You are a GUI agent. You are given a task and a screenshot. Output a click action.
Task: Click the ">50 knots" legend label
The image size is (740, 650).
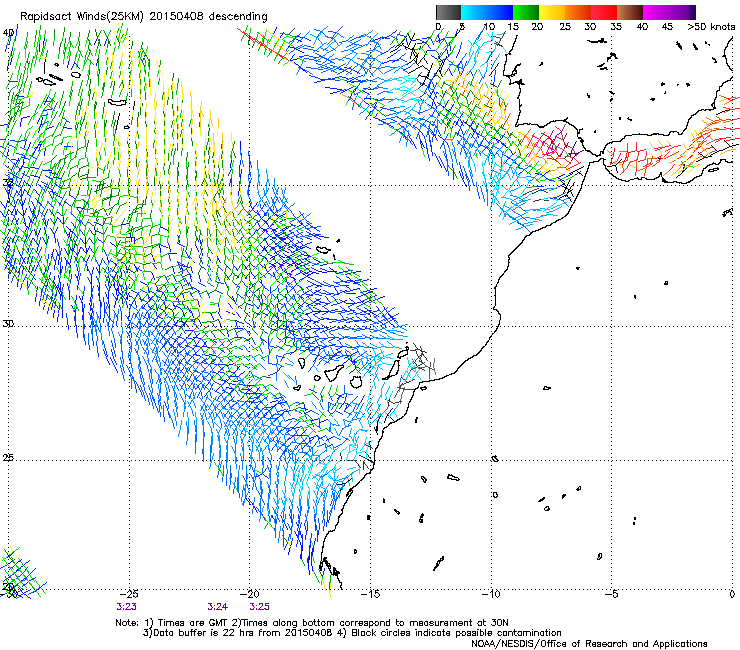coord(711,27)
